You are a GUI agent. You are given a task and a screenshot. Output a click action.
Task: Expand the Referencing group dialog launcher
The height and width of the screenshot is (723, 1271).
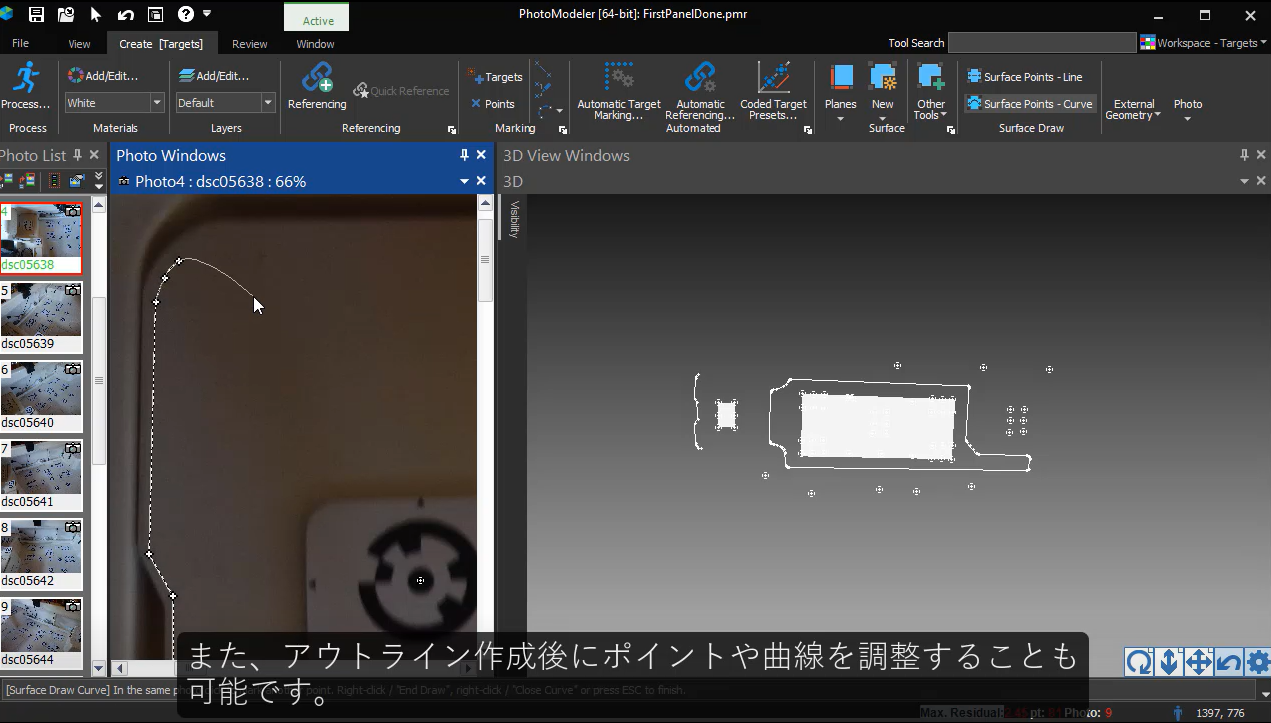point(452,130)
